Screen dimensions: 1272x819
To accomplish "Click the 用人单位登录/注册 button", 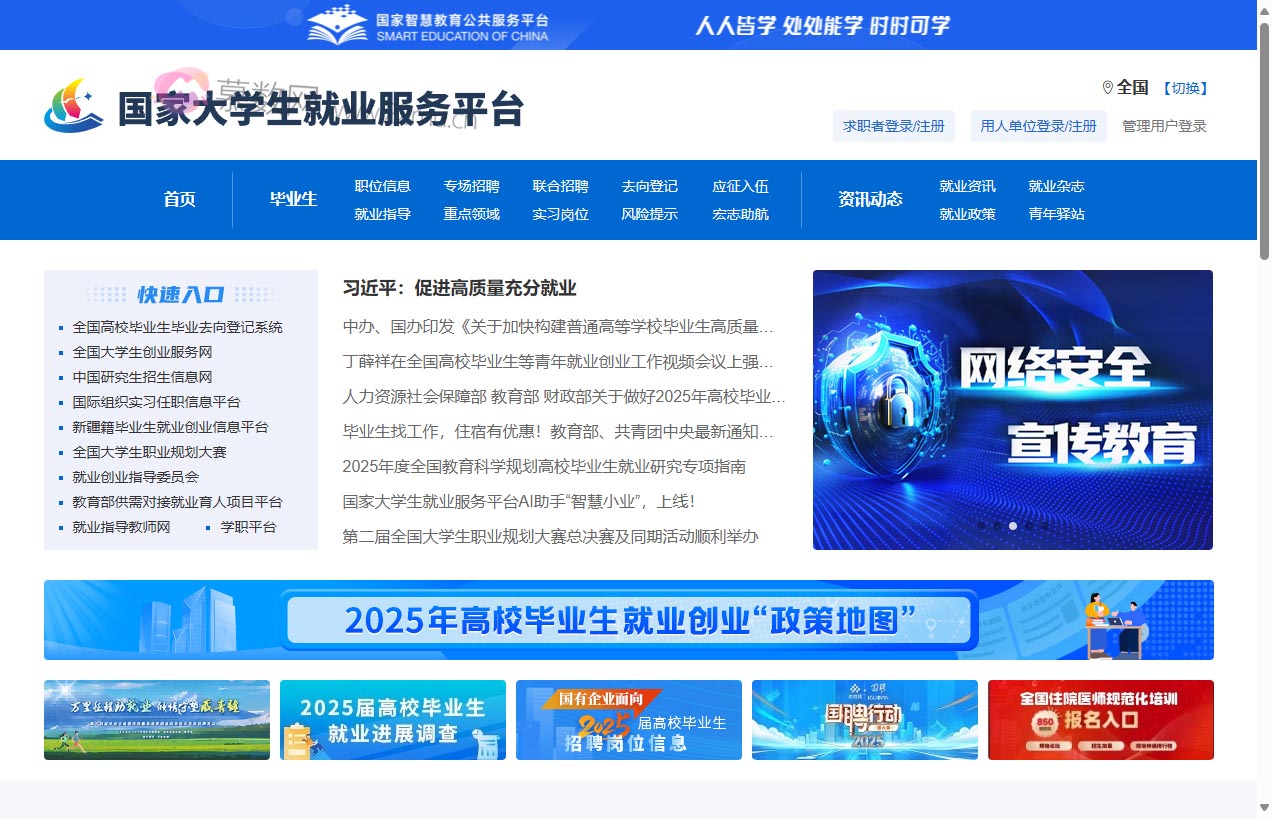I will coord(1039,125).
